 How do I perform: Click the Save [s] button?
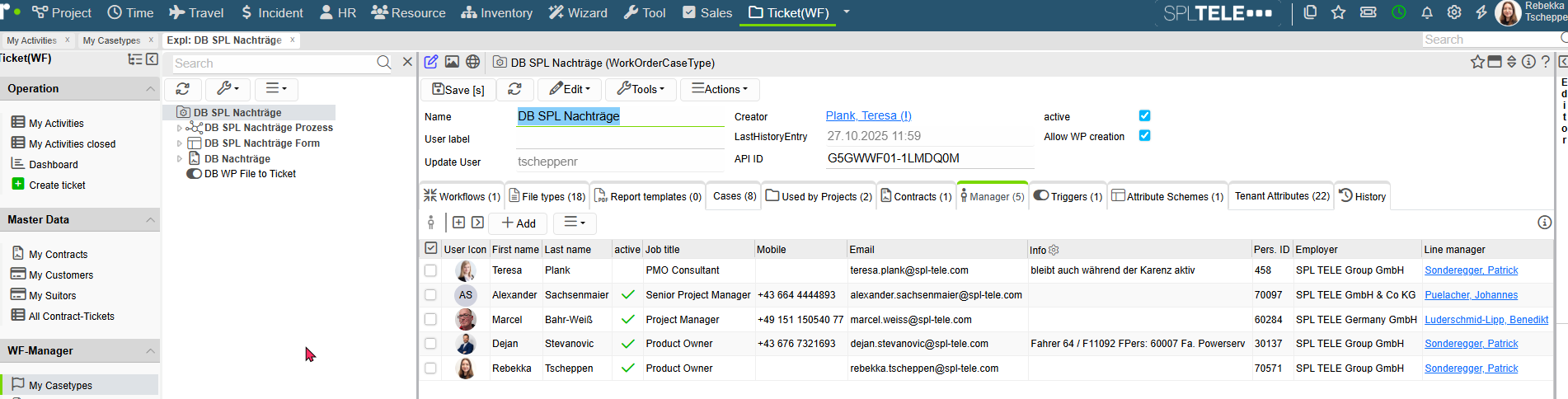pos(458,89)
